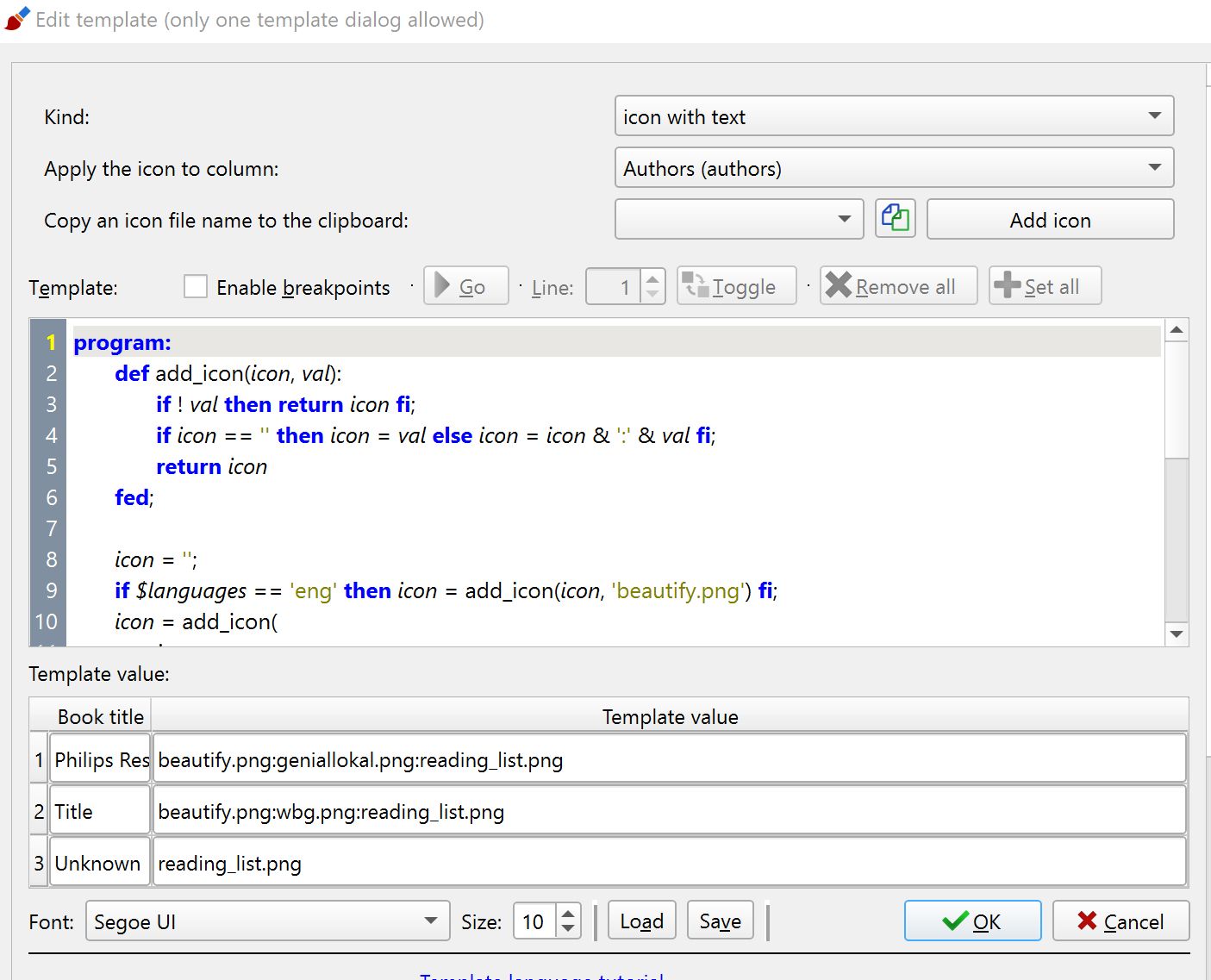Screen dimensions: 1211x980
Task: Click line number 9 in editor gutter
Action: point(51,590)
